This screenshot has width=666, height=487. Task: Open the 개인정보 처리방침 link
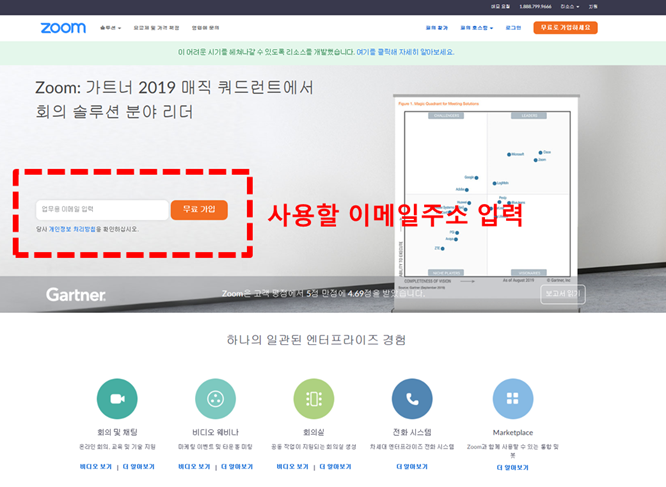click(x=72, y=229)
